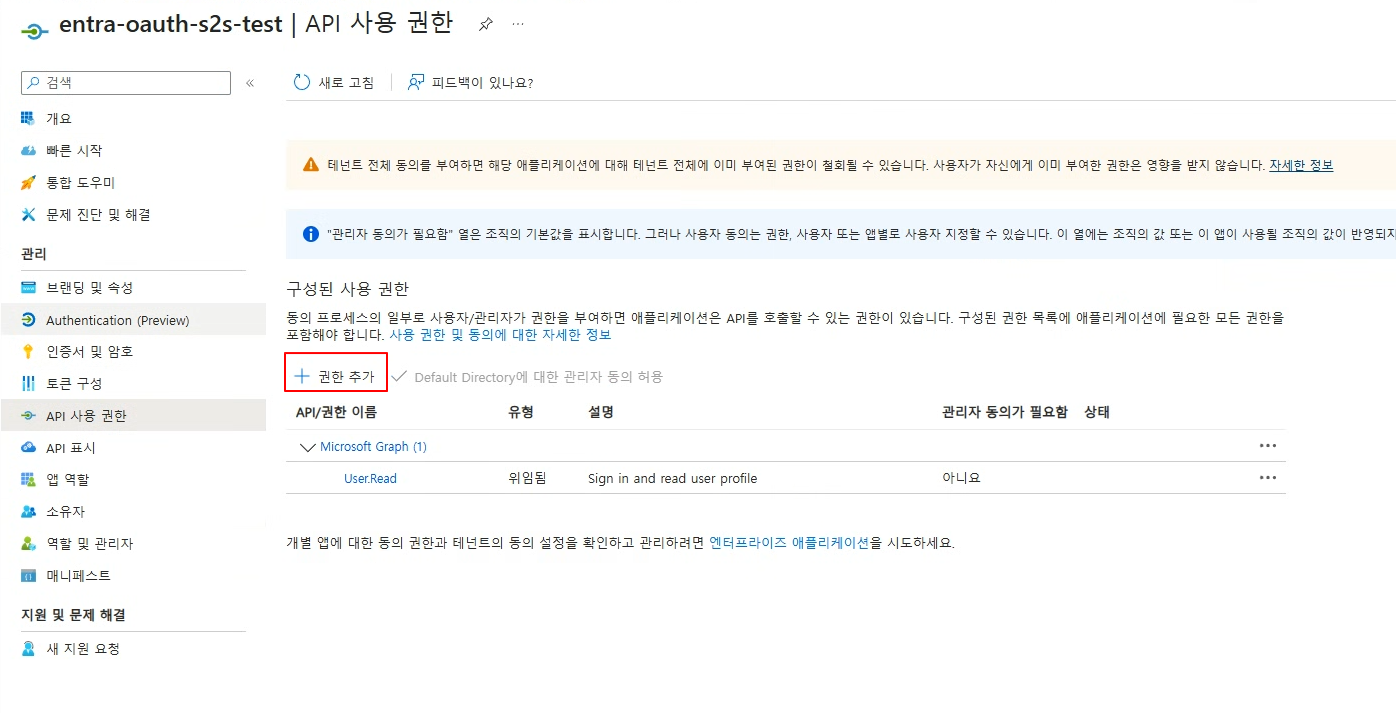The height and width of the screenshot is (713, 1396).
Task: Click the warning triangle icon in banner
Action: (311, 165)
